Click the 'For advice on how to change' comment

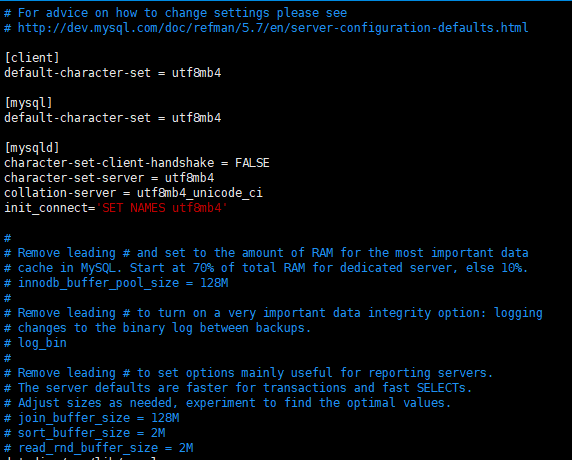pyautogui.click(x=175, y=13)
